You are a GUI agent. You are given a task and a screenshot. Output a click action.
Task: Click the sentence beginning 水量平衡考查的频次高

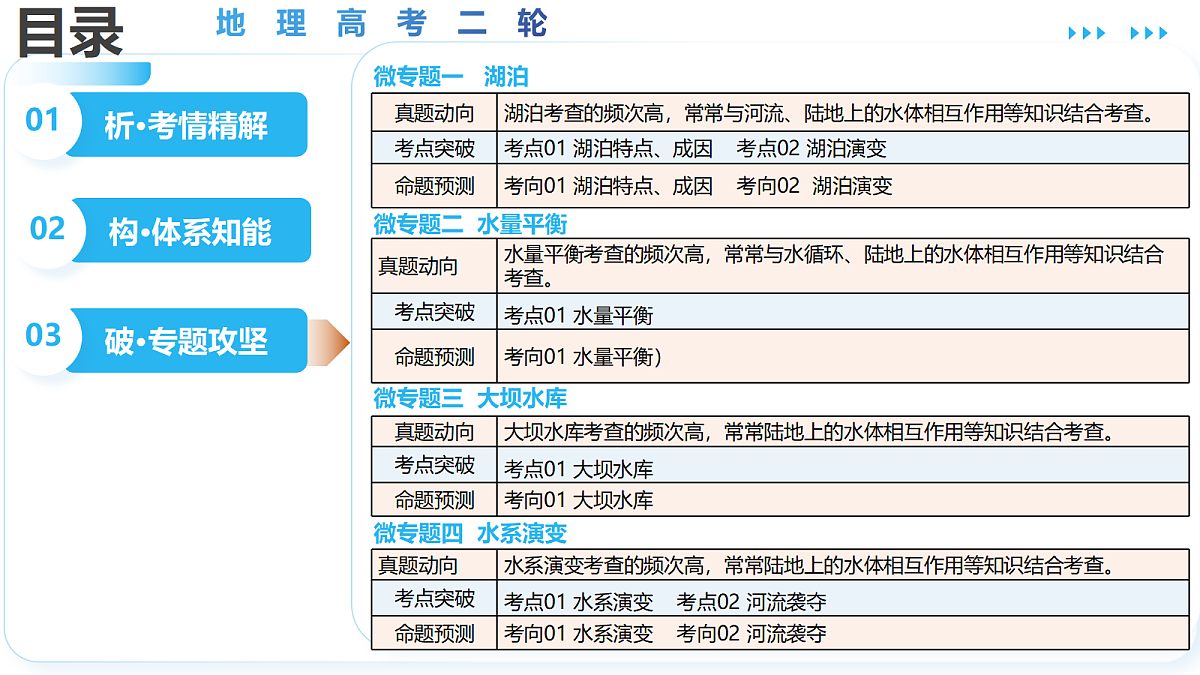[x=834, y=266]
